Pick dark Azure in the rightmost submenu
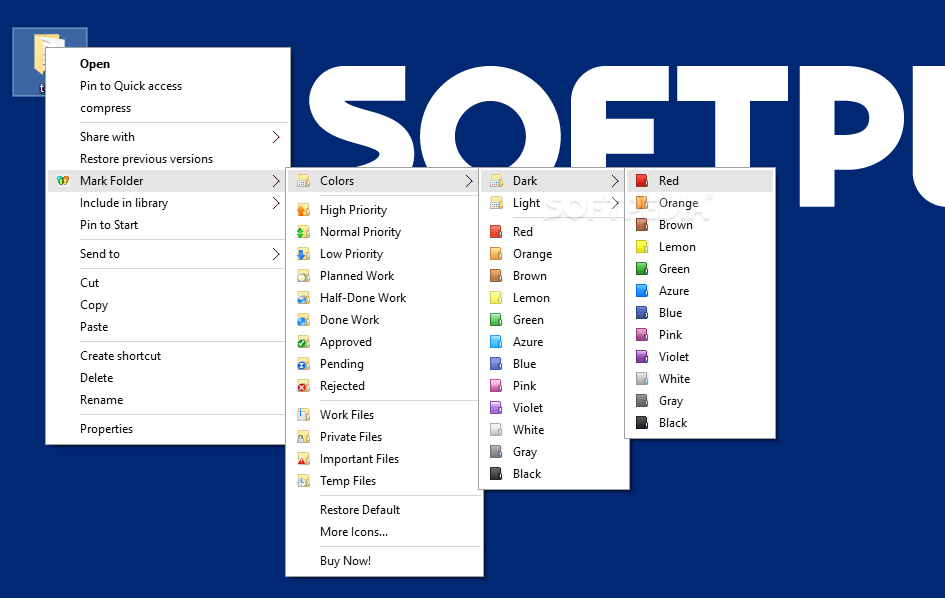 tap(642, 291)
